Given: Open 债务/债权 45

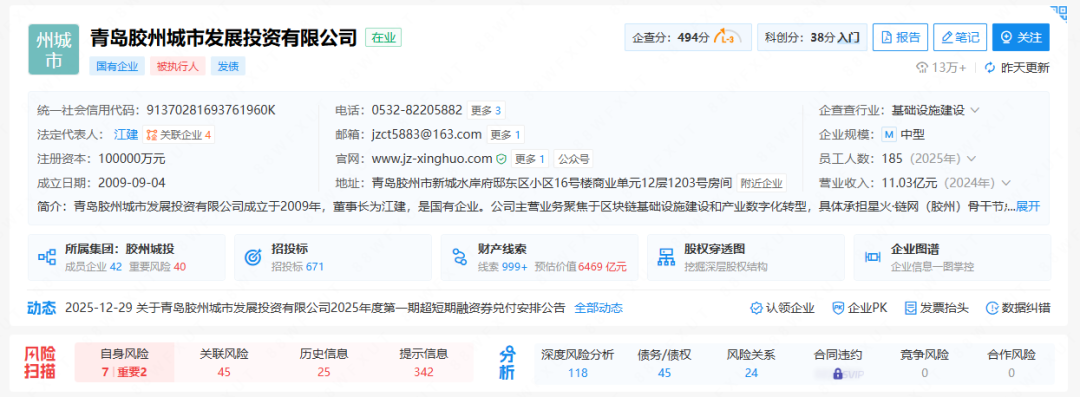Looking at the screenshot, I should [x=665, y=363].
